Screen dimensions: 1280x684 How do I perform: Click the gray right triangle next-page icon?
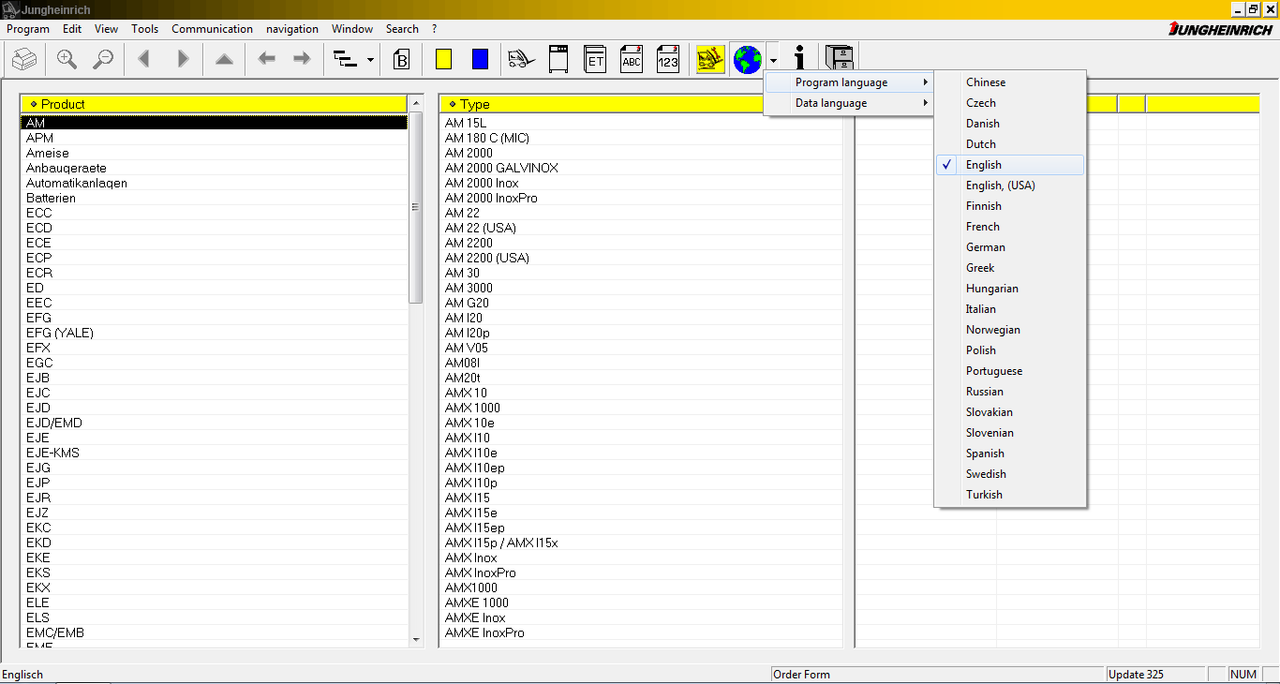click(x=182, y=59)
